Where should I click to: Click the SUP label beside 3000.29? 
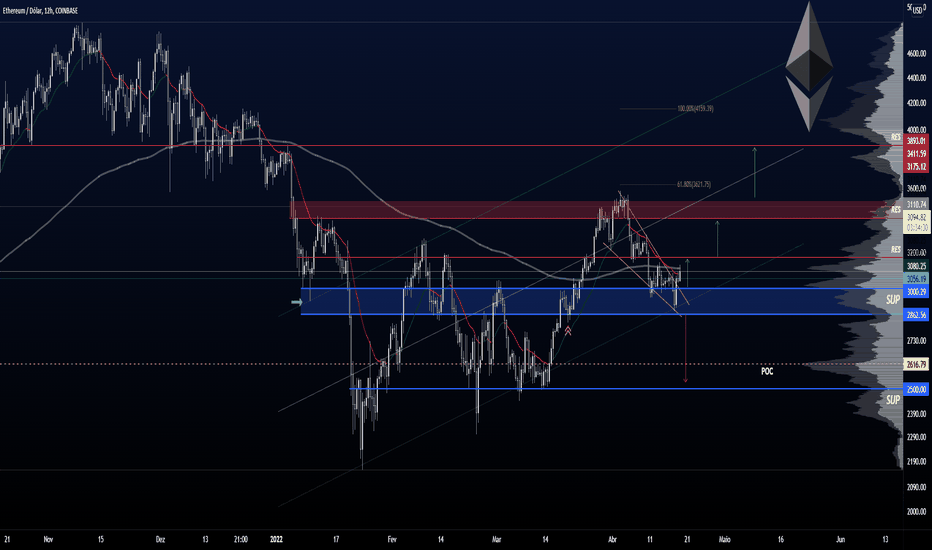click(893, 300)
